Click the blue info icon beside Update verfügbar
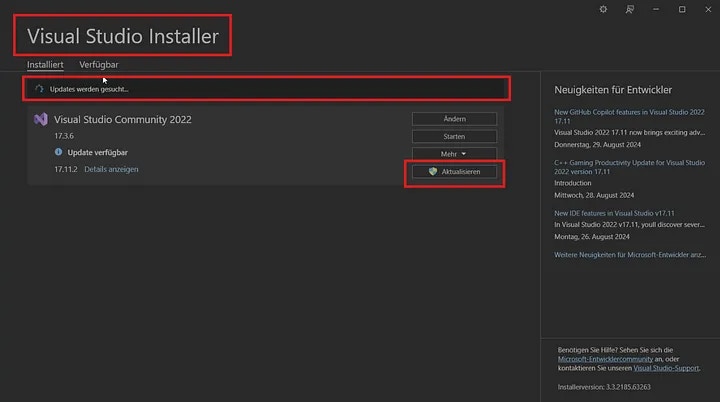 (x=58, y=152)
